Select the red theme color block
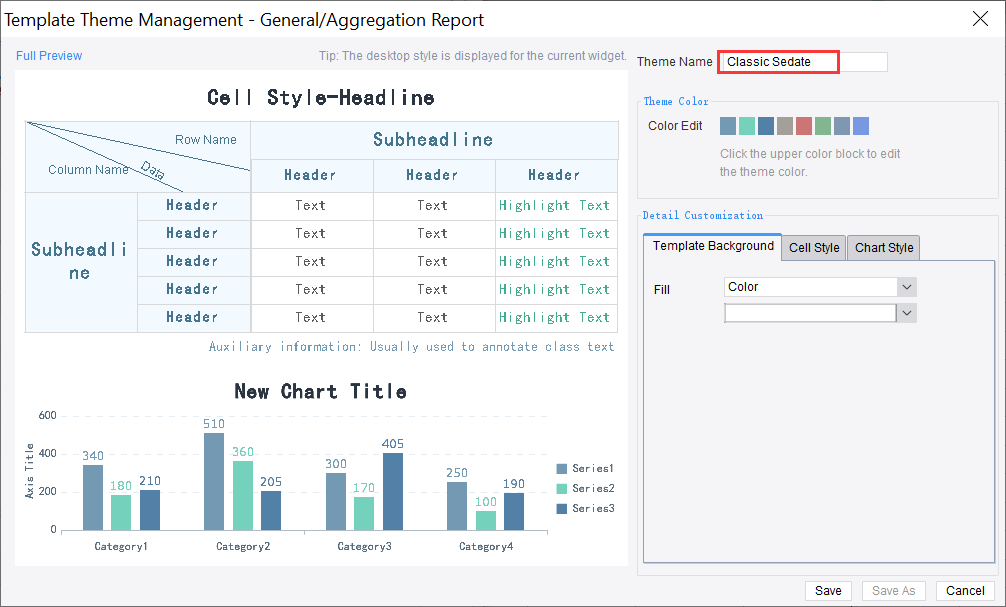The width and height of the screenshot is (1006, 607). 804,125
